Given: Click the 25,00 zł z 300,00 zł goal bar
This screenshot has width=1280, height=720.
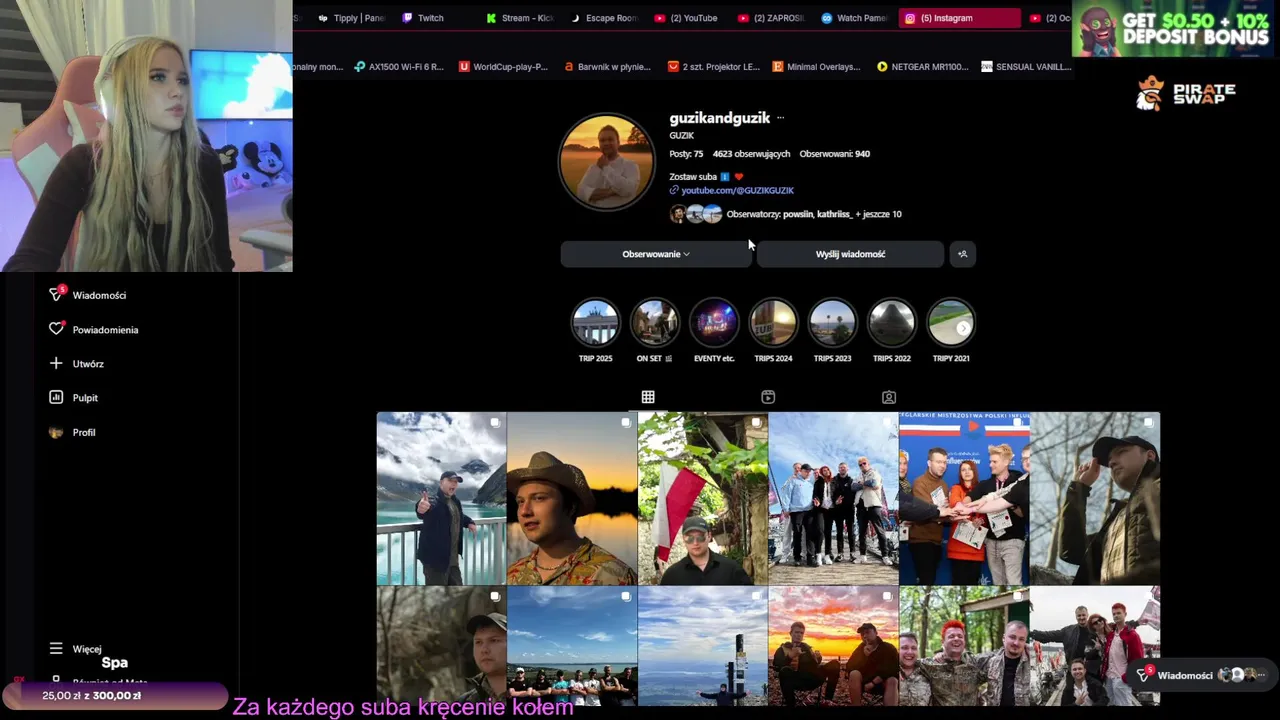Looking at the screenshot, I should click(x=115, y=695).
